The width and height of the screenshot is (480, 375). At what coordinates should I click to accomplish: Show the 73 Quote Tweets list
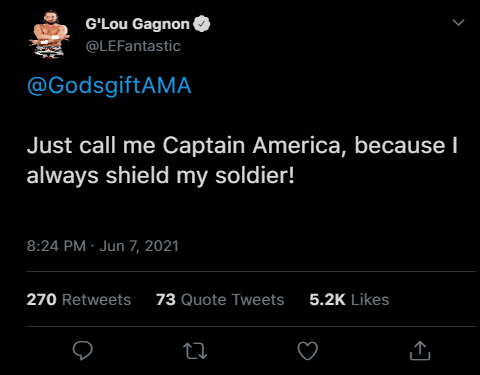(220, 299)
